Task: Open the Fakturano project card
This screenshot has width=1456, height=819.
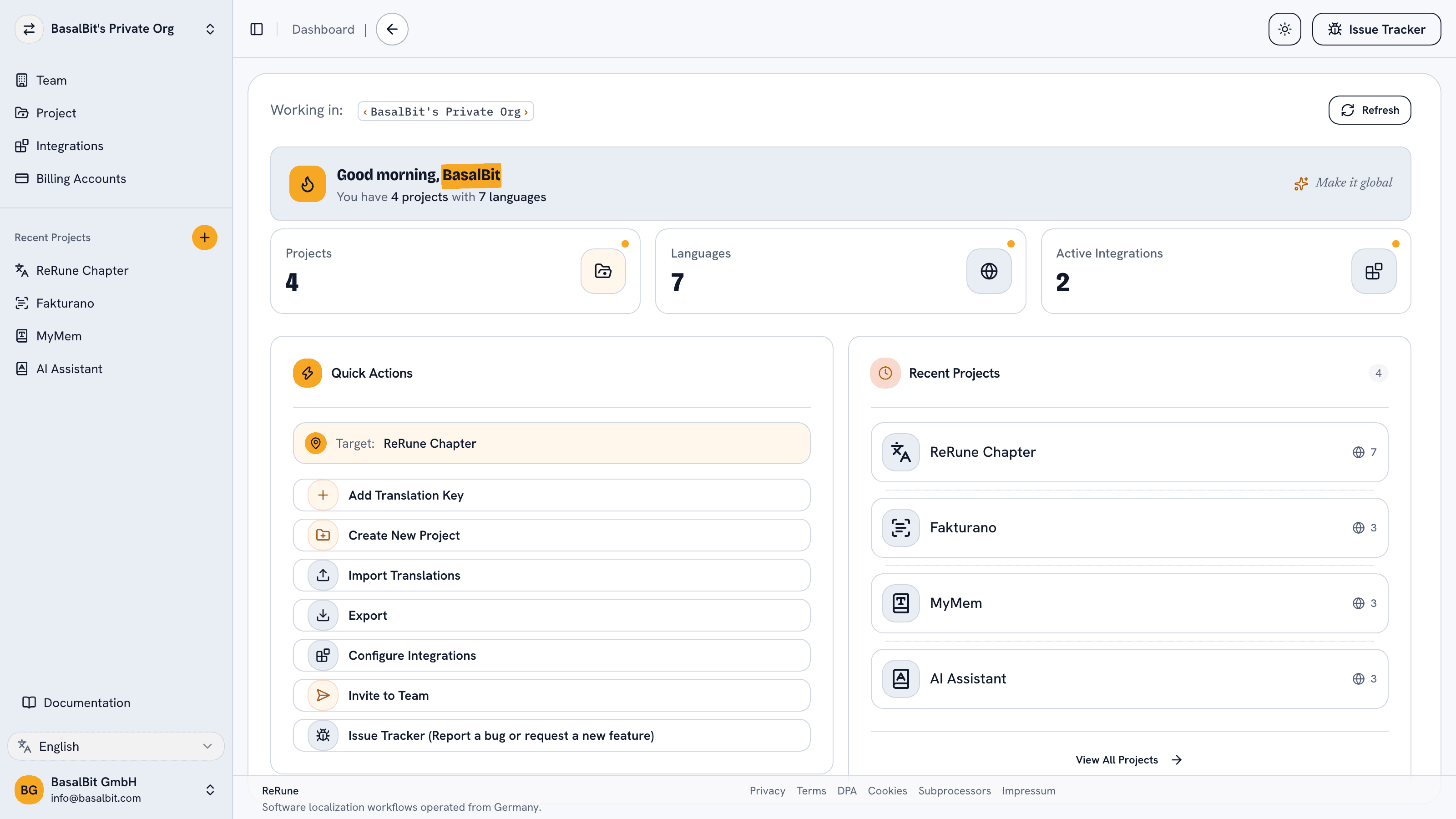Action: coord(1129,528)
